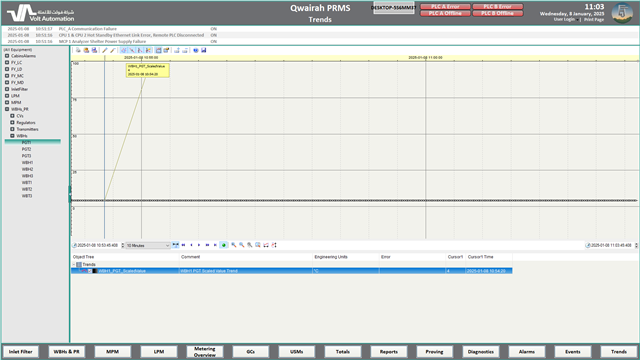
Task: Expand the Transmitters tree node
Action: (x=12, y=129)
